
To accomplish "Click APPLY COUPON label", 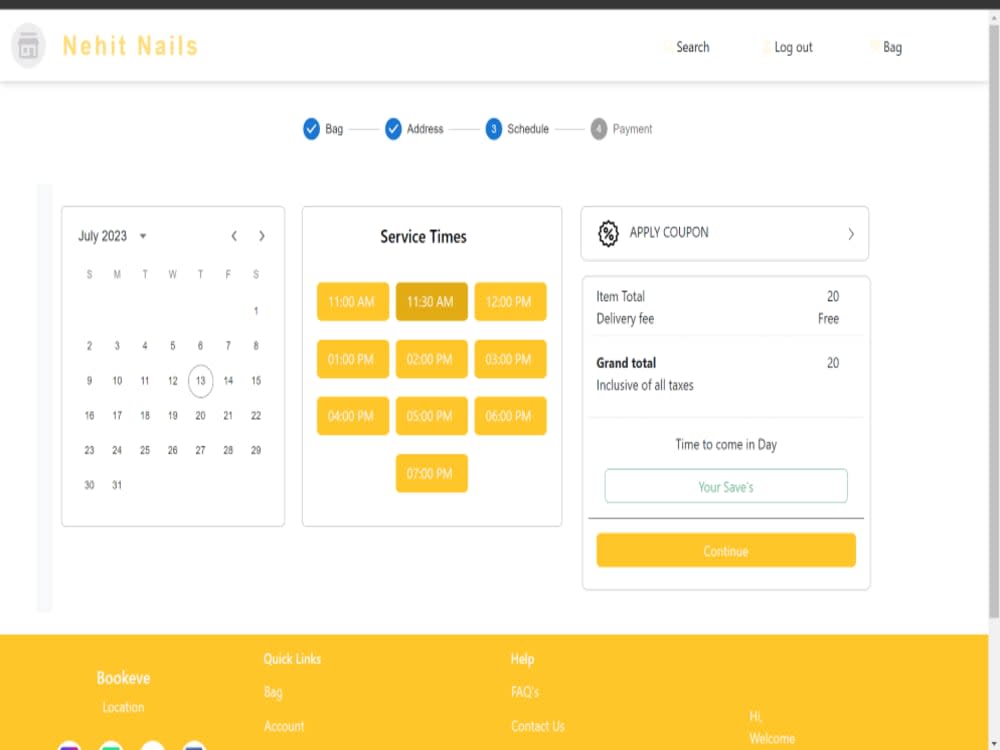I will pyautogui.click(x=669, y=233).
